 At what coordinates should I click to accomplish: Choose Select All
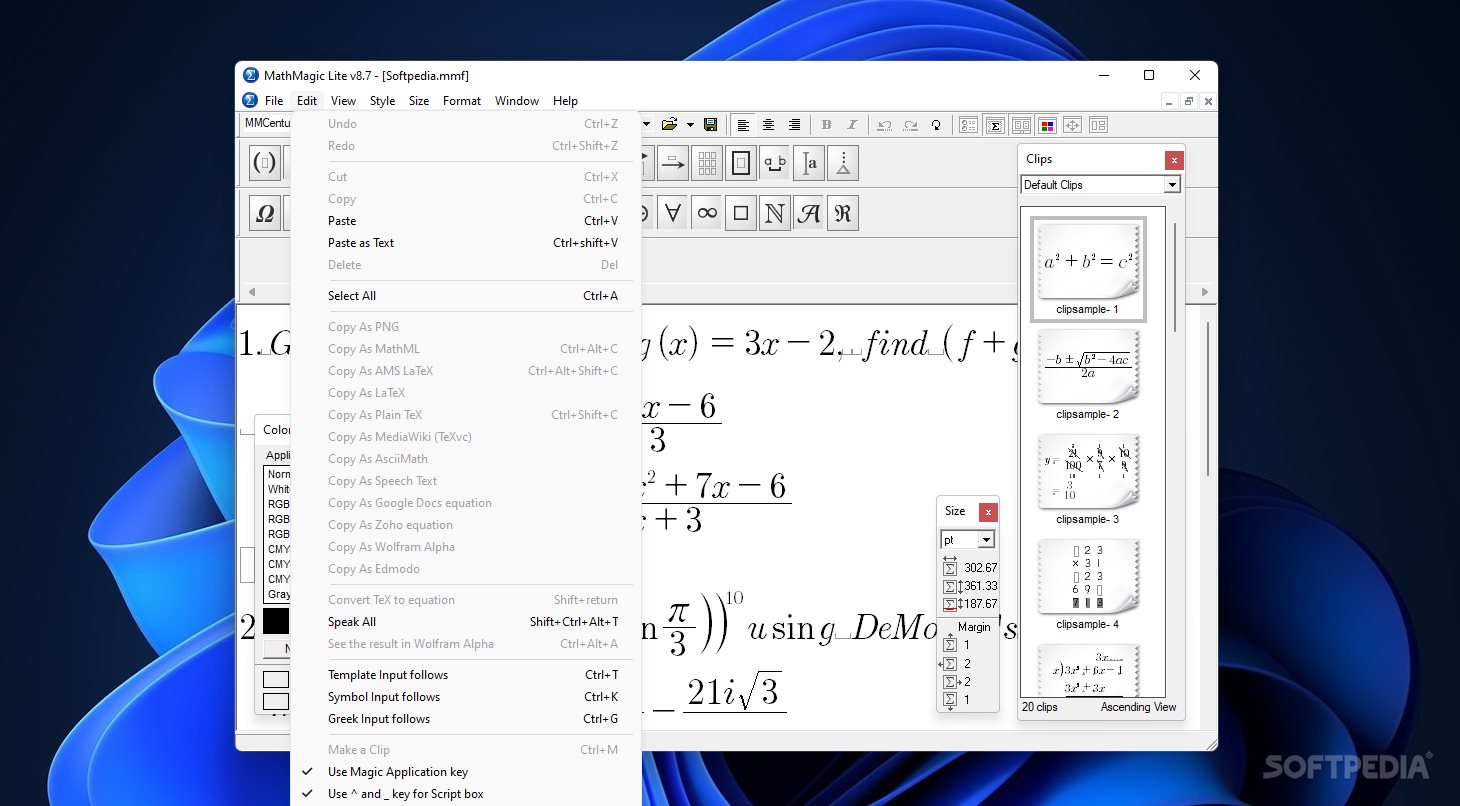(466, 296)
